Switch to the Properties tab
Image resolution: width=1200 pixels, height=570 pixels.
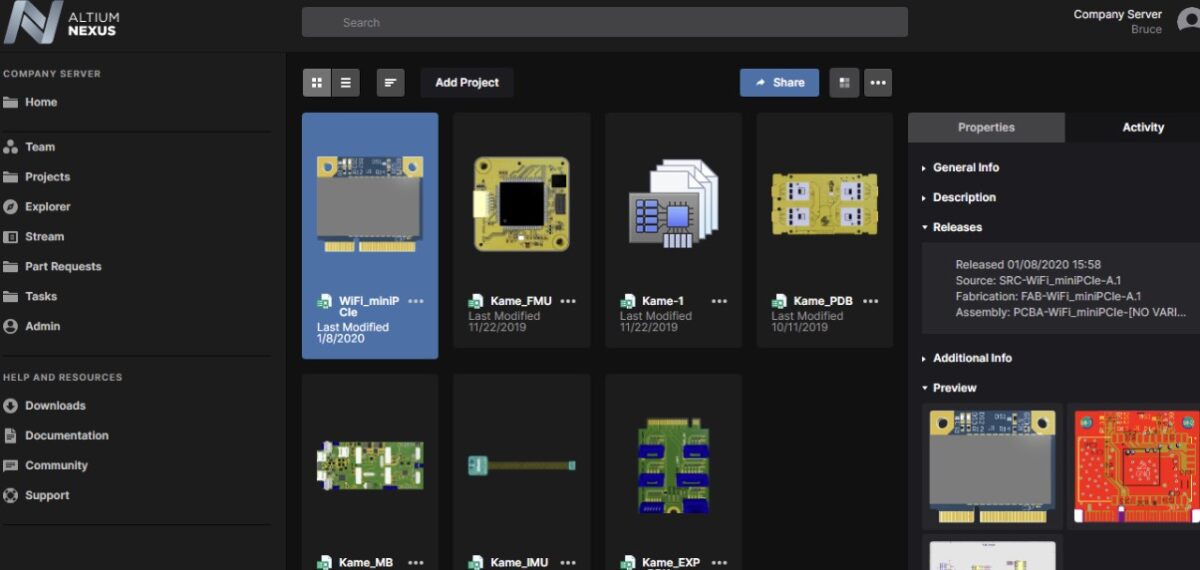pyautogui.click(x=986, y=128)
